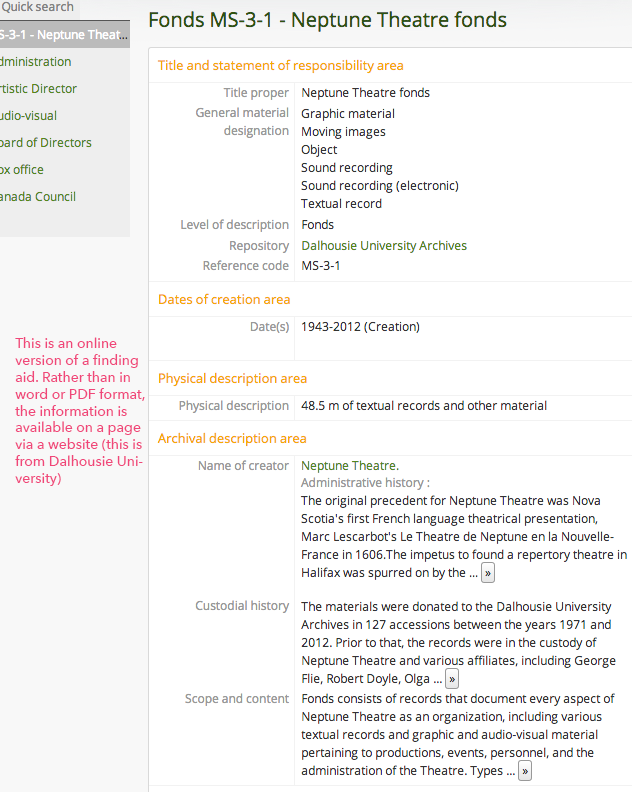
Task: Click the Scope and content field label
Action: (x=236, y=699)
